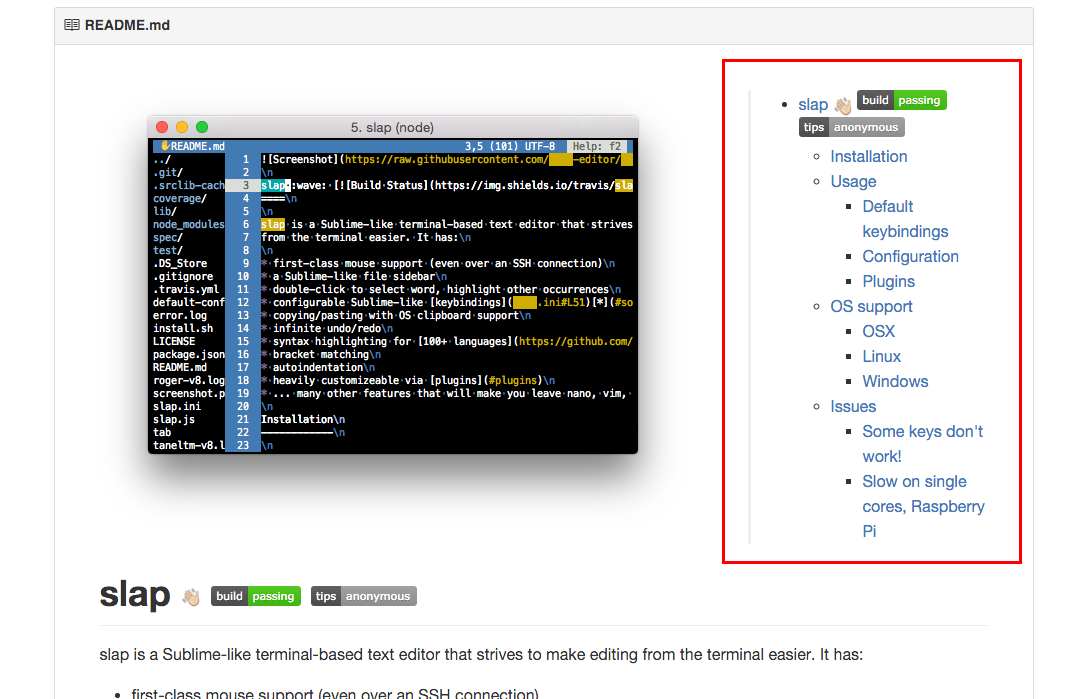Click the yellow minimize dot in the terminal screenshot
1088x699 pixels.
coord(182,127)
